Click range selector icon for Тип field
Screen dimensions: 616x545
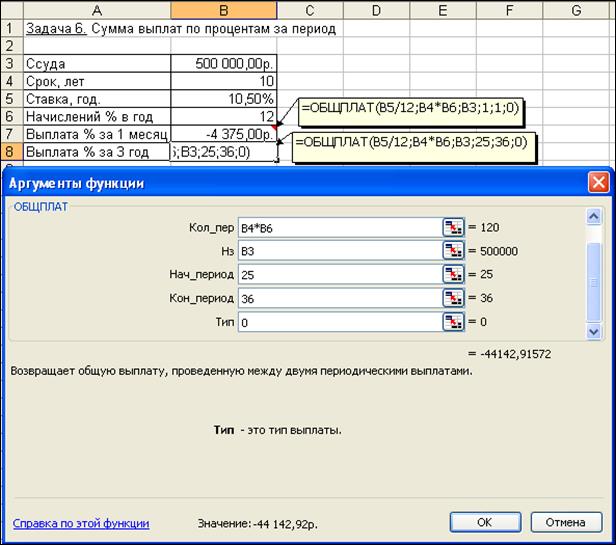(x=454, y=322)
